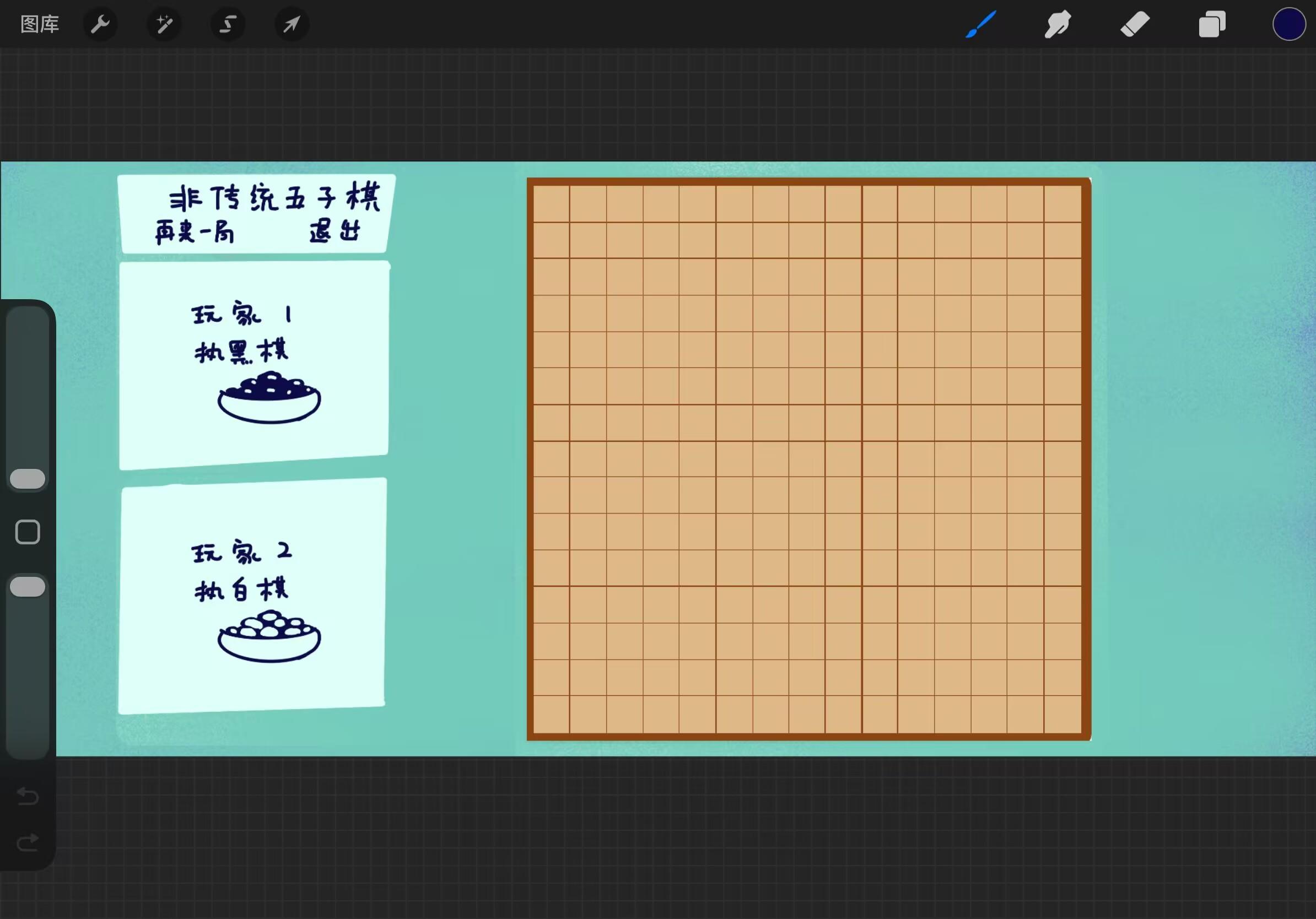Click the handwritten 退出 text
This screenshot has width=1316, height=919.
(335, 231)
